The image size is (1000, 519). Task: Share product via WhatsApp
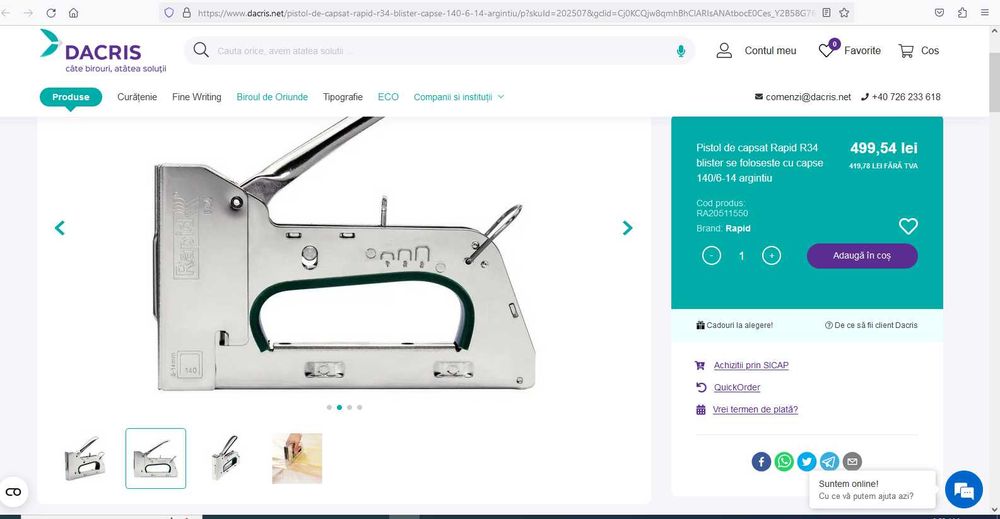pyautogui.click(x=784, y=461)
